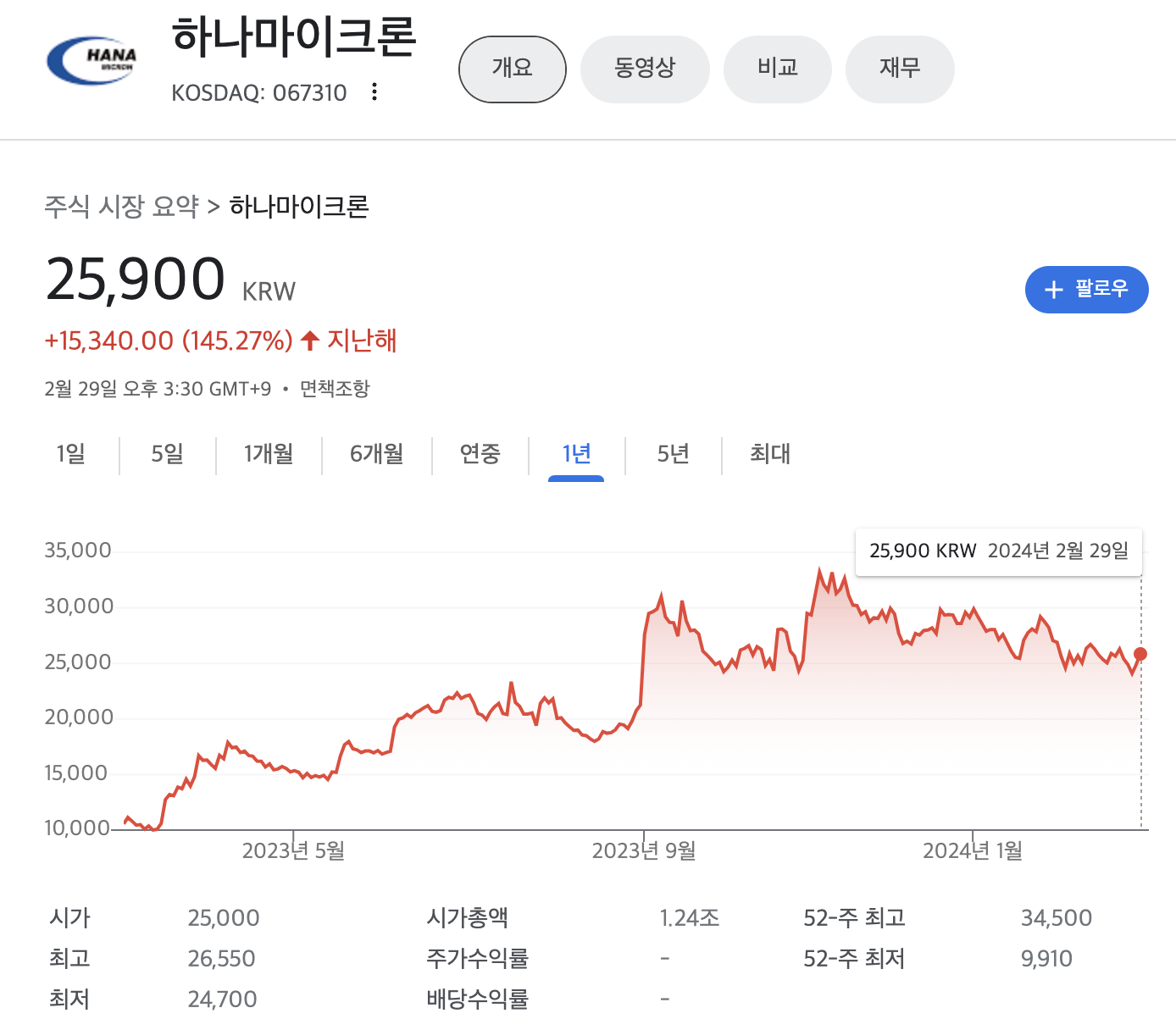Click the +15,340.00 (145.27%) change value

click(x=169, y=341)
